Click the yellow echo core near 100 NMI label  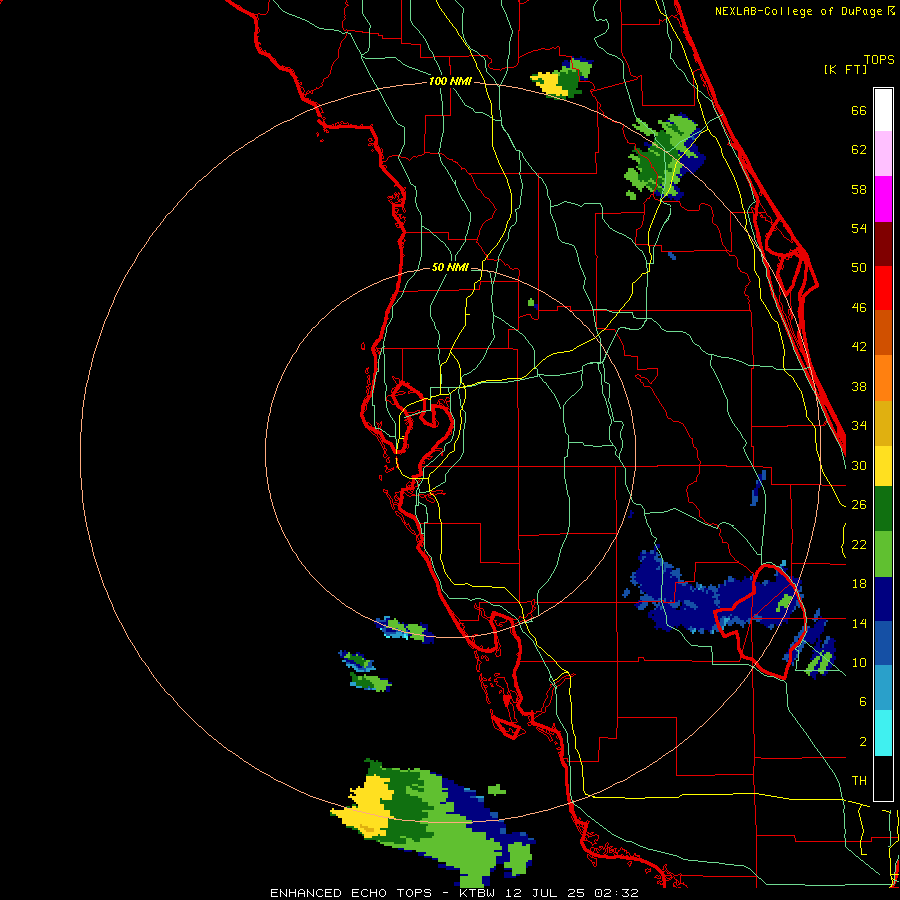549,83
